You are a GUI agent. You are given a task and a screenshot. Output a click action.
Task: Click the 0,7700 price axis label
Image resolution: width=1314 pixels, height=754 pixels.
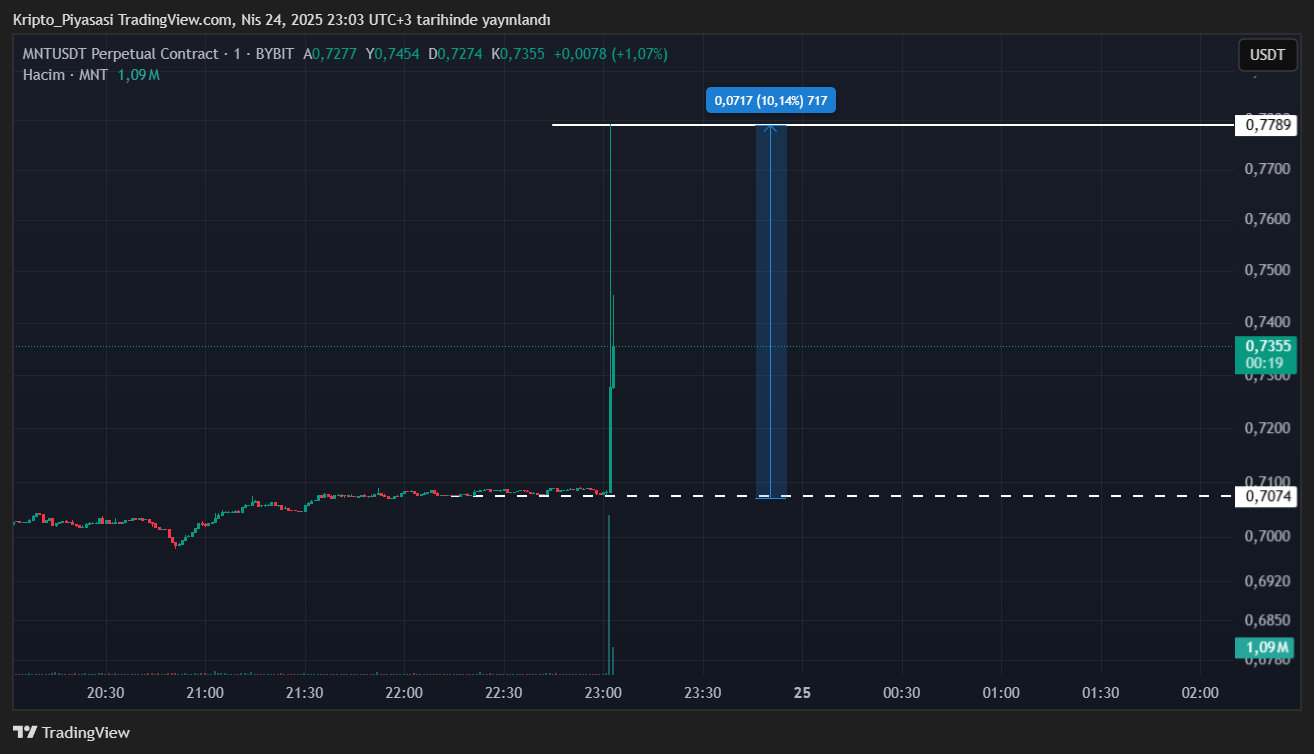1266,169
